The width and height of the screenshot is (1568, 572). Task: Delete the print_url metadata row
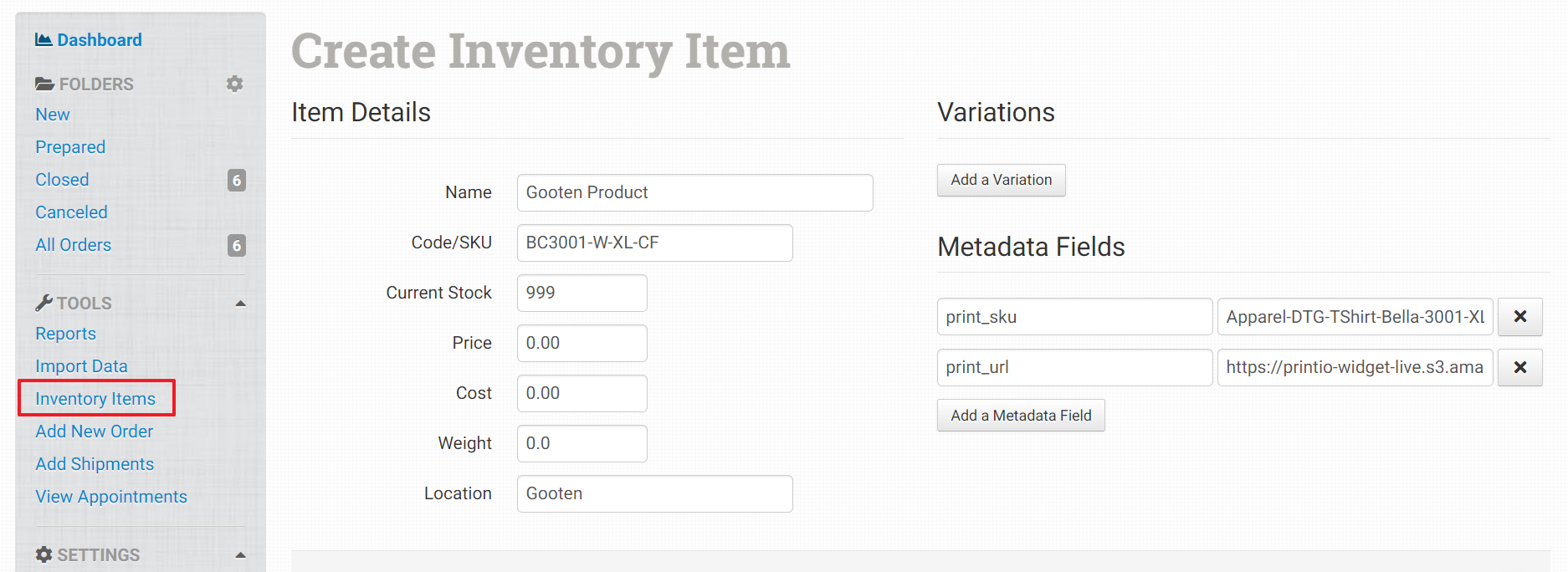click(x=1519, y=367)
